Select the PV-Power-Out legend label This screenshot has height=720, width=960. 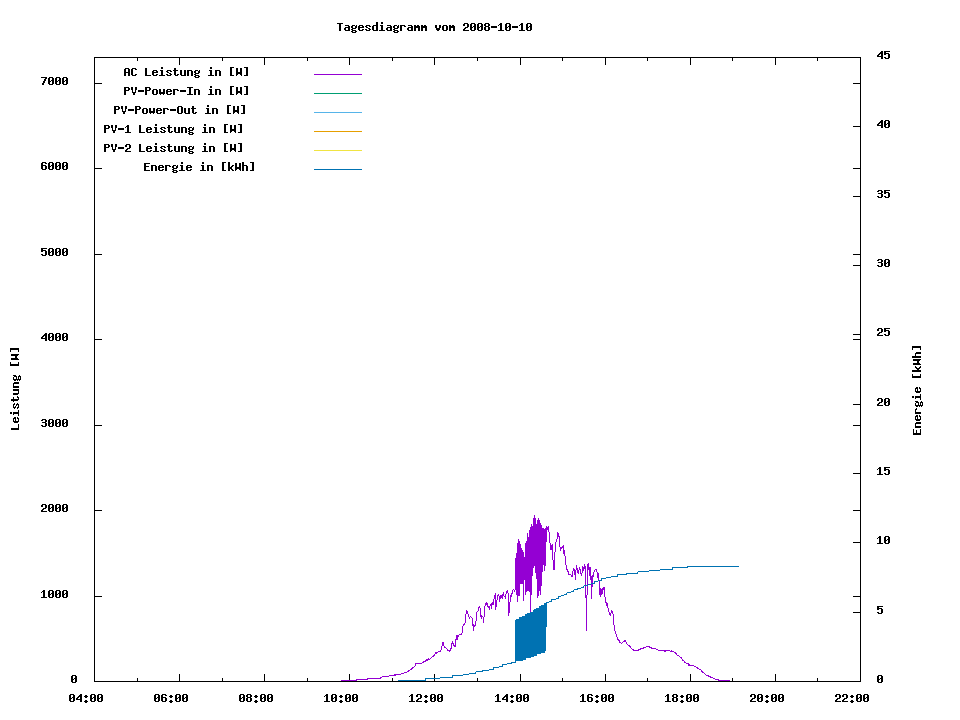click(x=180, y=110)
